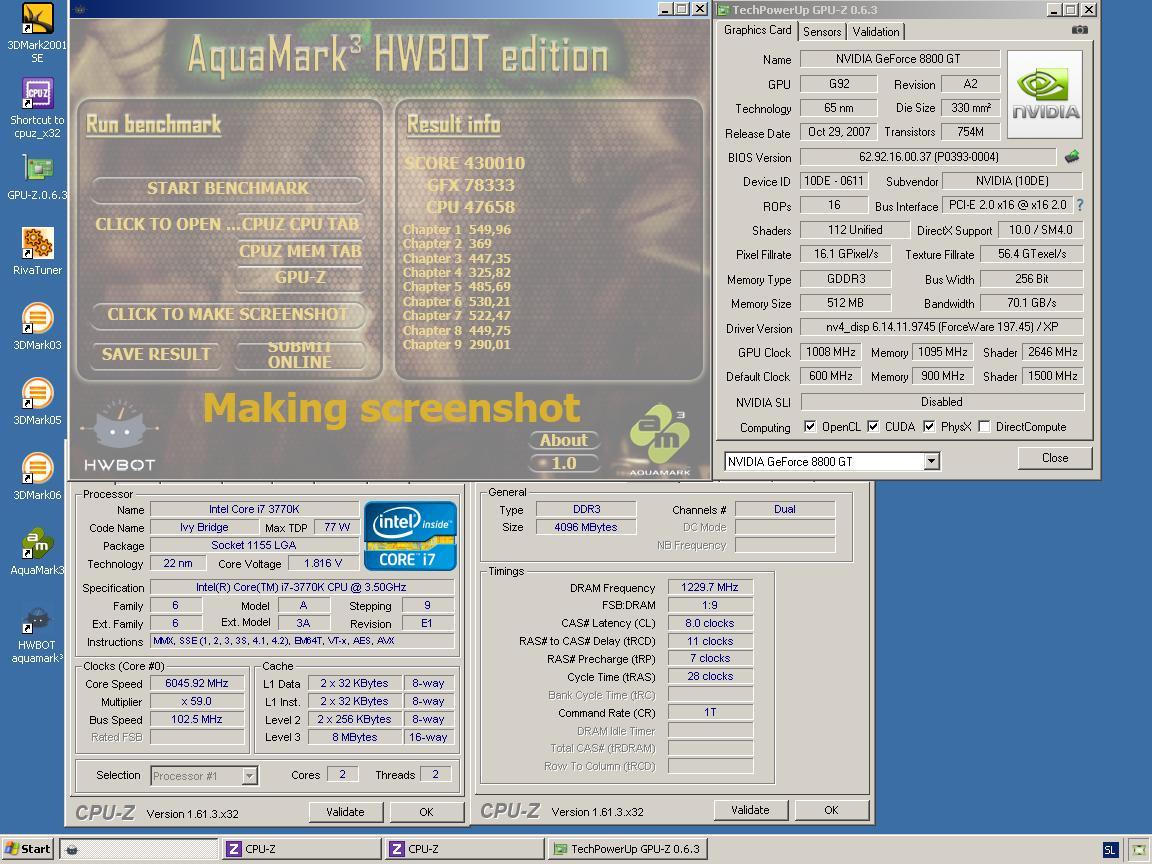Open the HWBOT aquamark3 desktop shortcut
Image resolution: width=1152 pixels, height=864 pixels.
(37, 633)
